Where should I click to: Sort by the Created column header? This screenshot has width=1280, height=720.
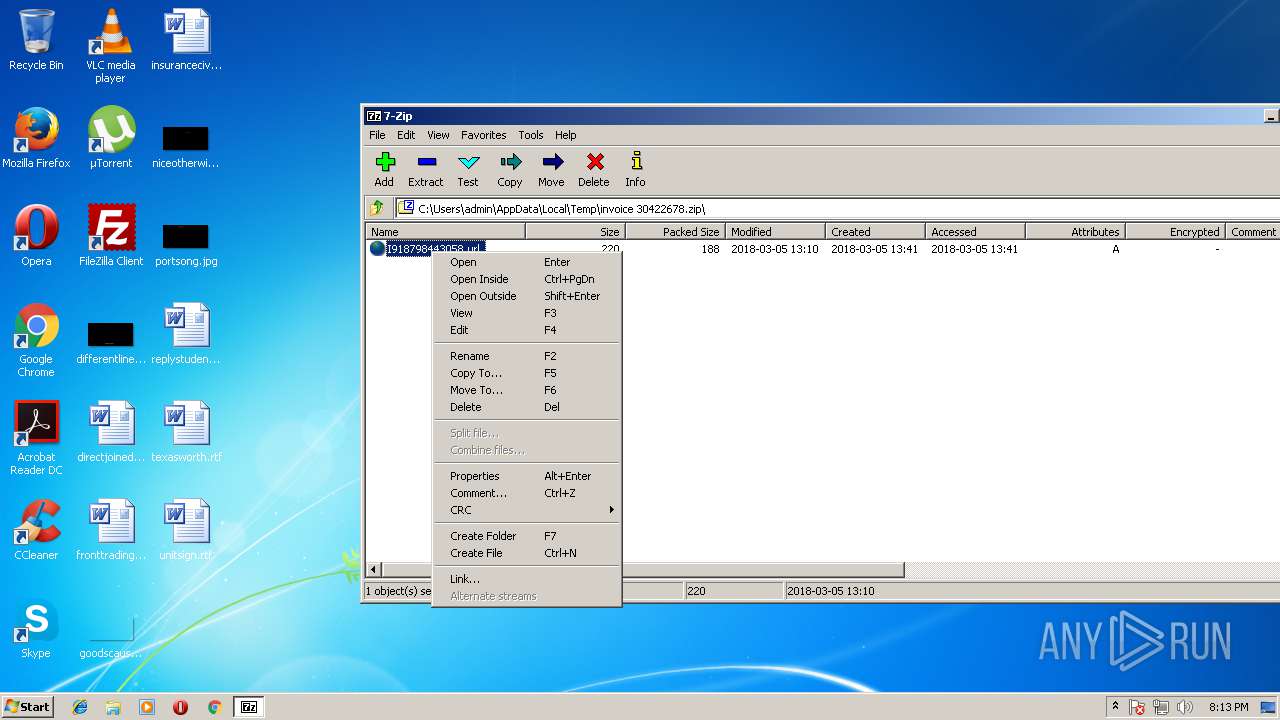pos(875,232)
